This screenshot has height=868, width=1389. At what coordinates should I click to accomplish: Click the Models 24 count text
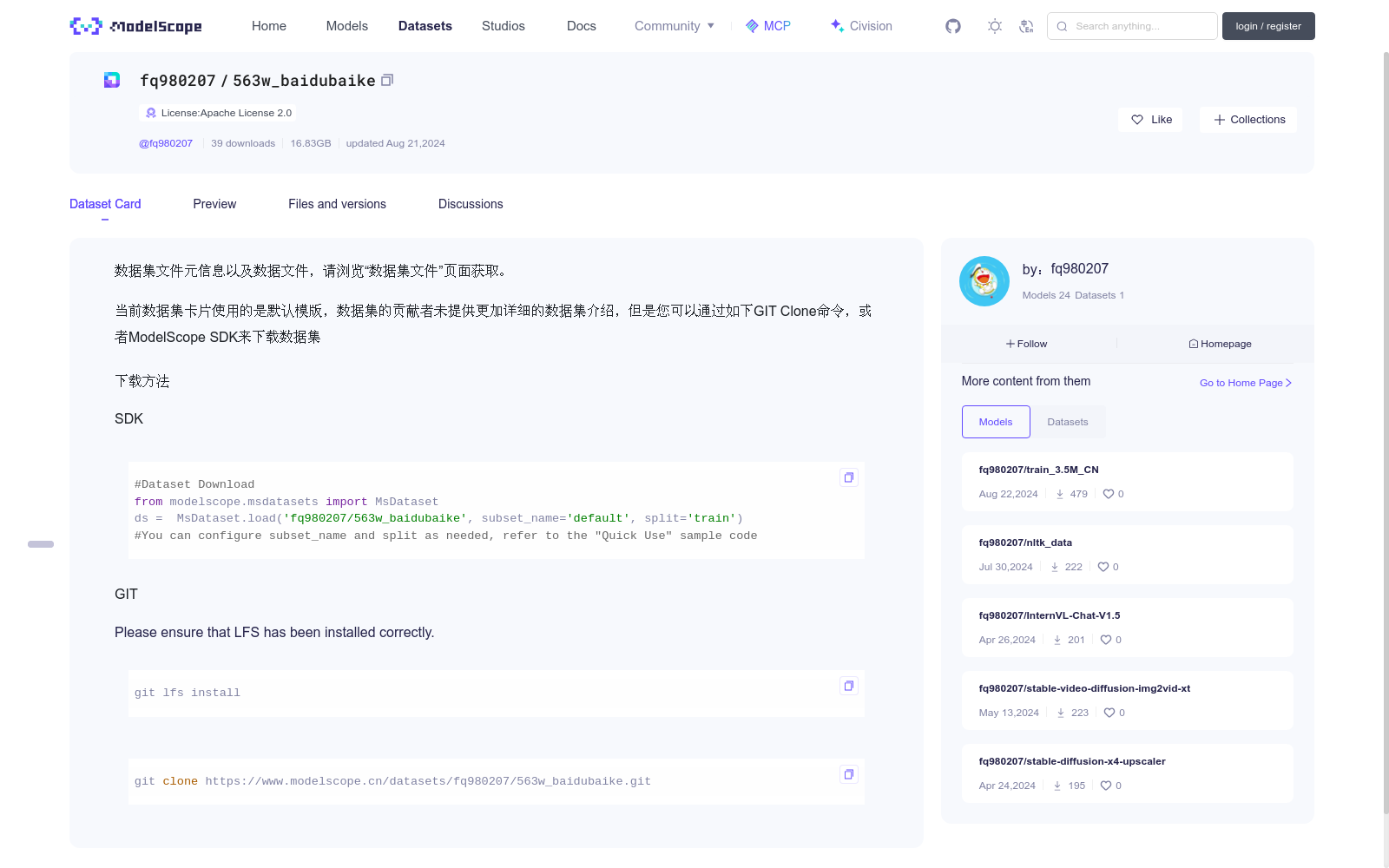[x=1046, y=295]
